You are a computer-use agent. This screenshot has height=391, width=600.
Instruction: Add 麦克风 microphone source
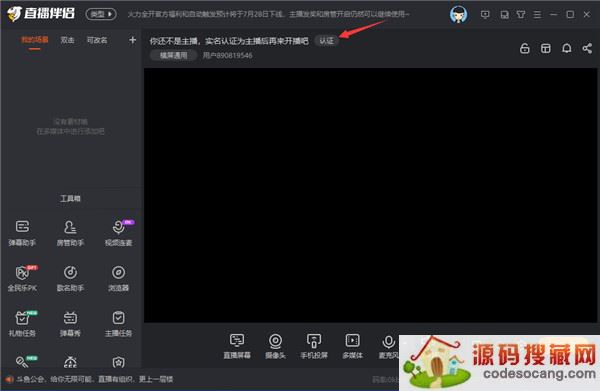(388, 346)
